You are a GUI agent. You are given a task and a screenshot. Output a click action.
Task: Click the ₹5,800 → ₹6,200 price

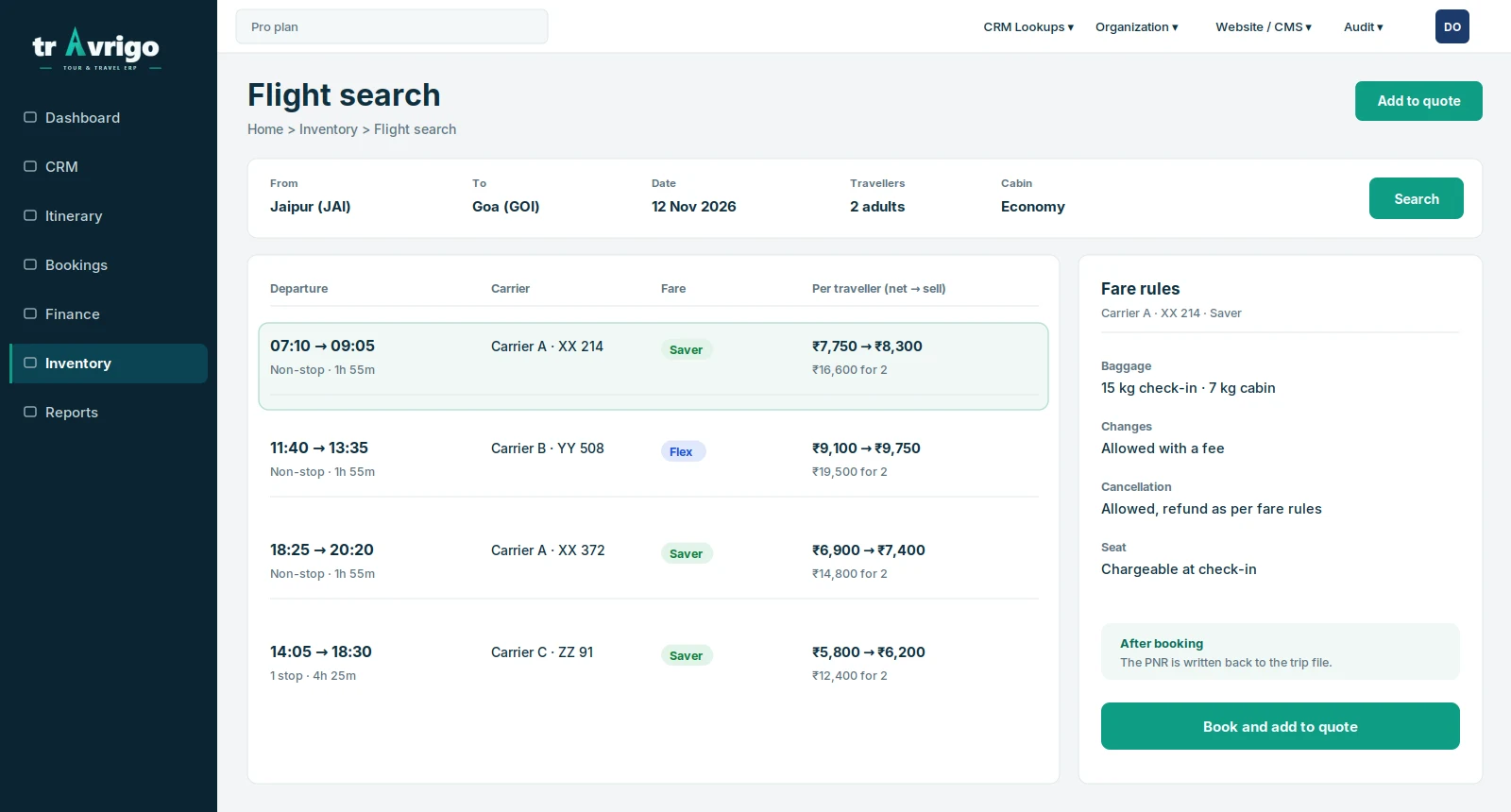click(x=869, y=652)
